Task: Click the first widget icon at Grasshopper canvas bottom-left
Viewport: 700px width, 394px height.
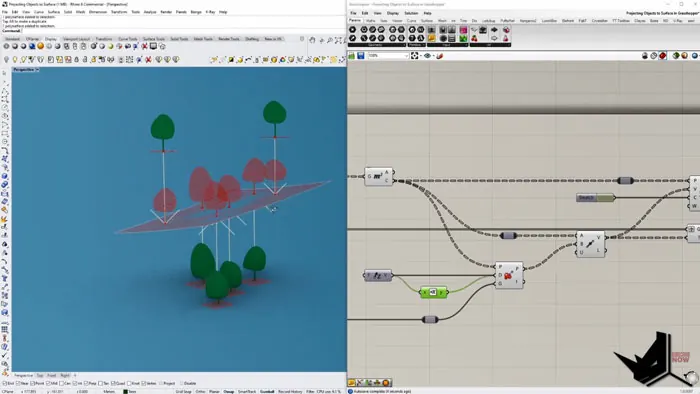Action: point(352,382)
